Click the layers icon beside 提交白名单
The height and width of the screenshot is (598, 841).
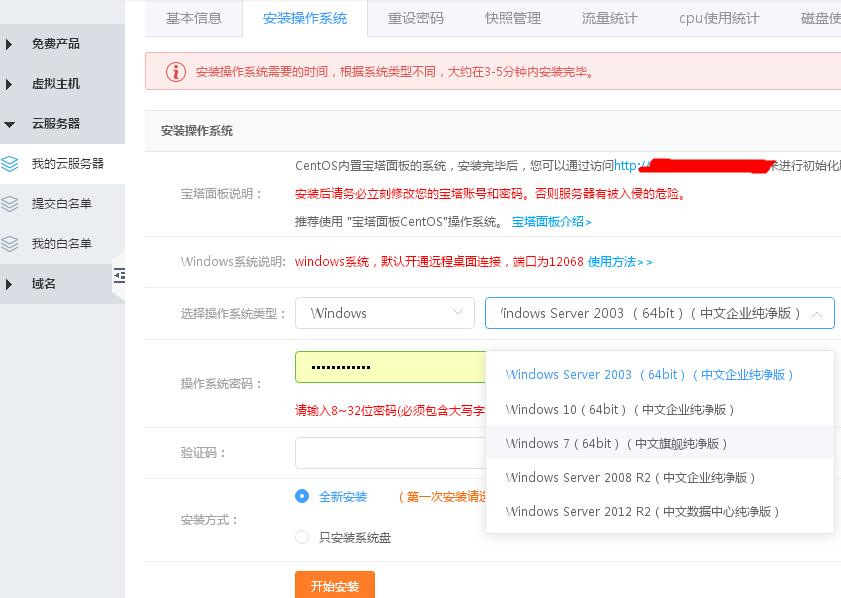coord(10,204)
